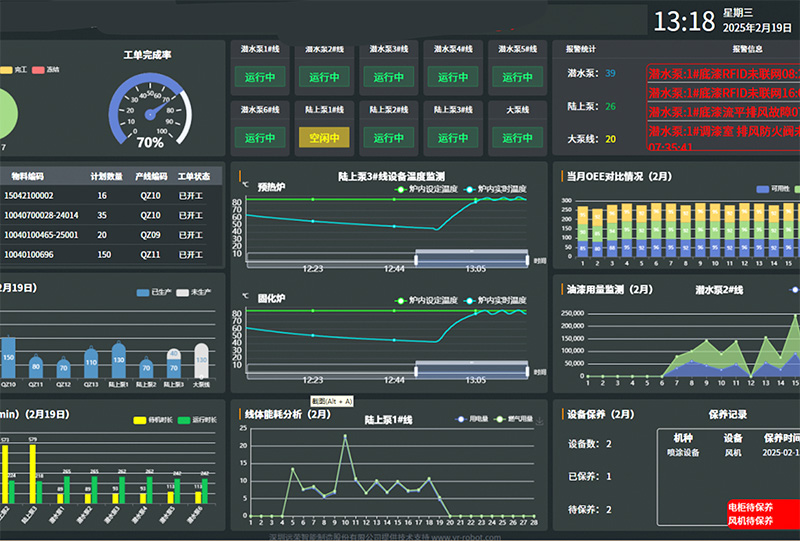Screen dimensions: 800x541
Task: Click the 计划数量 column header
Action: tap(107, 176)
